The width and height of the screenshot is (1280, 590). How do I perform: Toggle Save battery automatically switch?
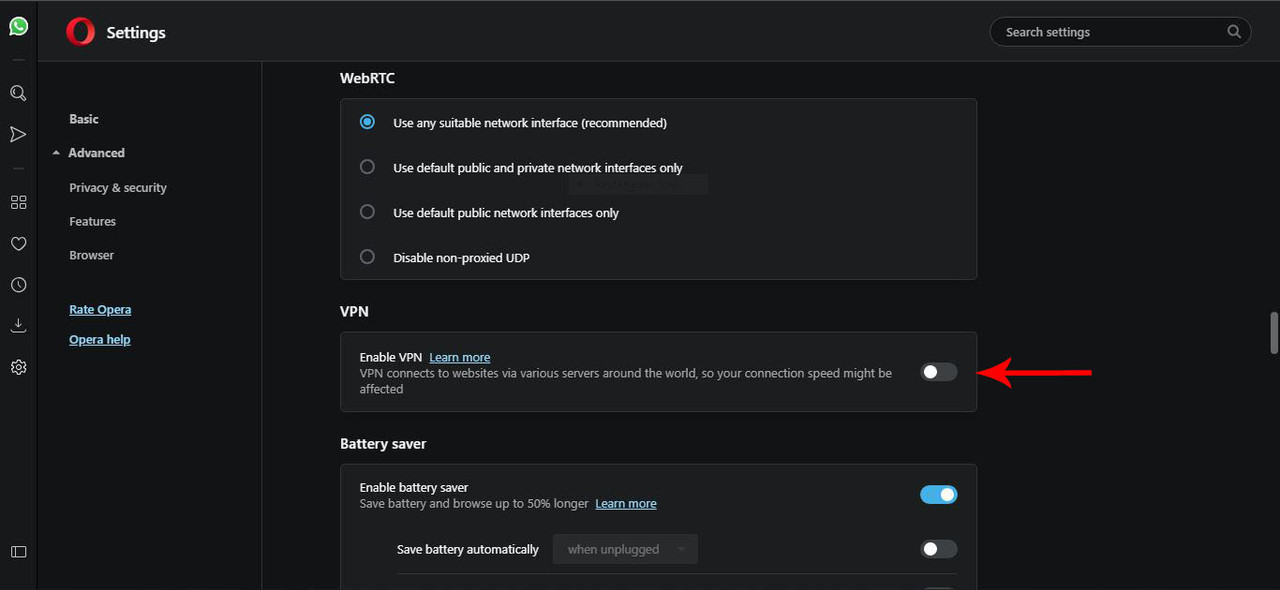(939, 549)
